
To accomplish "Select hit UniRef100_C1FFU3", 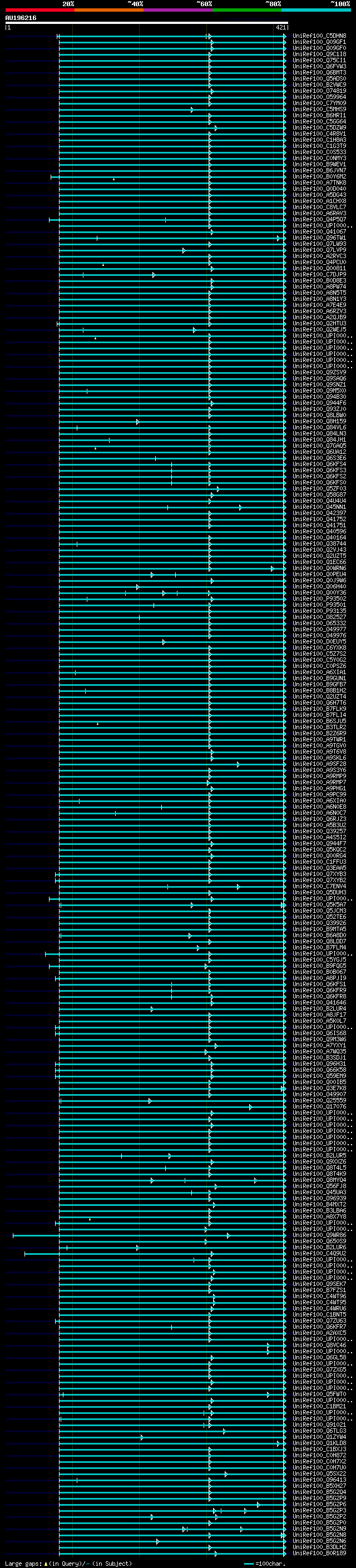I will (319, 862).
